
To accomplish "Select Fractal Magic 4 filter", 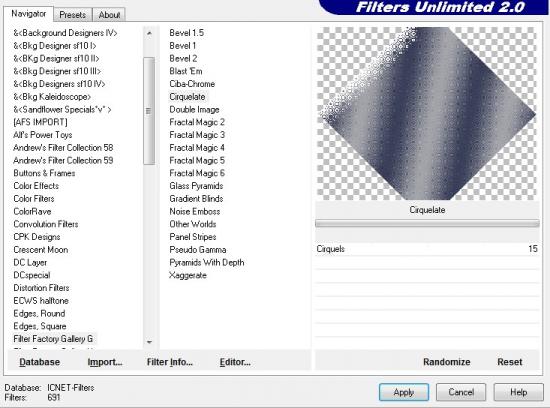I will 197,148.
